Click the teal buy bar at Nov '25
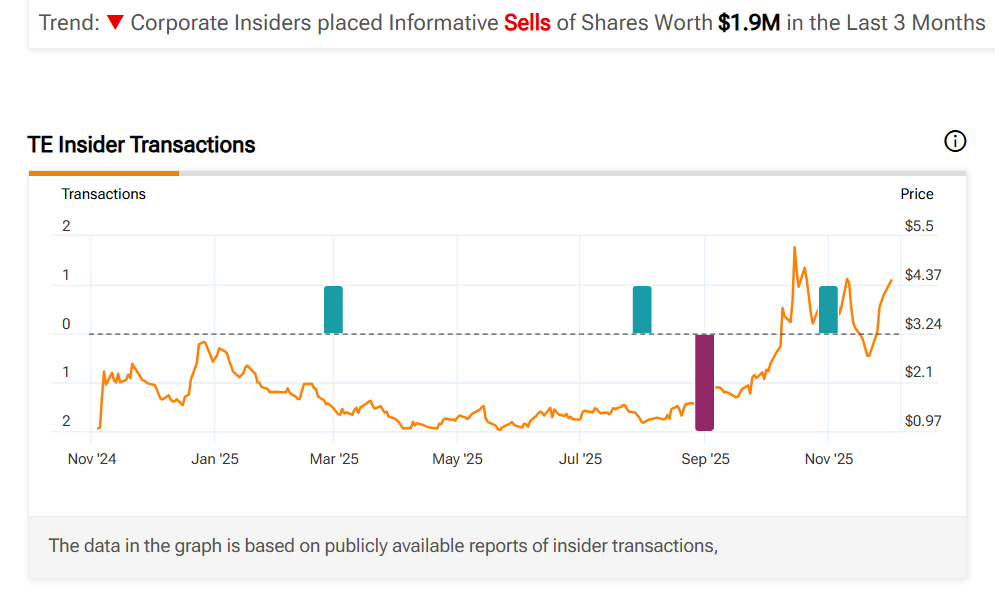Viewport: 995px width, 605px height. pyautogui.click(x=828, y=309)
